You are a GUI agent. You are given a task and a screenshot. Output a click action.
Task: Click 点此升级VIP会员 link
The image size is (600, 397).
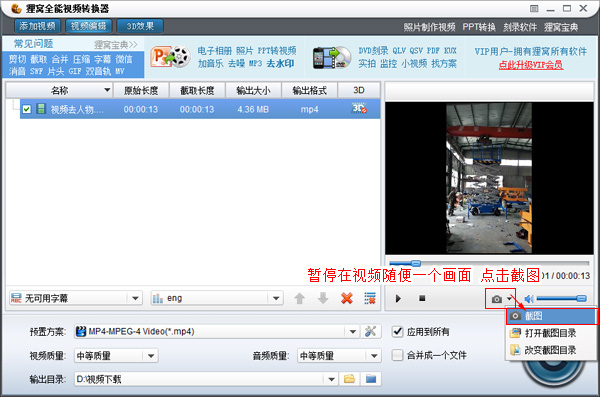point(530,65)
